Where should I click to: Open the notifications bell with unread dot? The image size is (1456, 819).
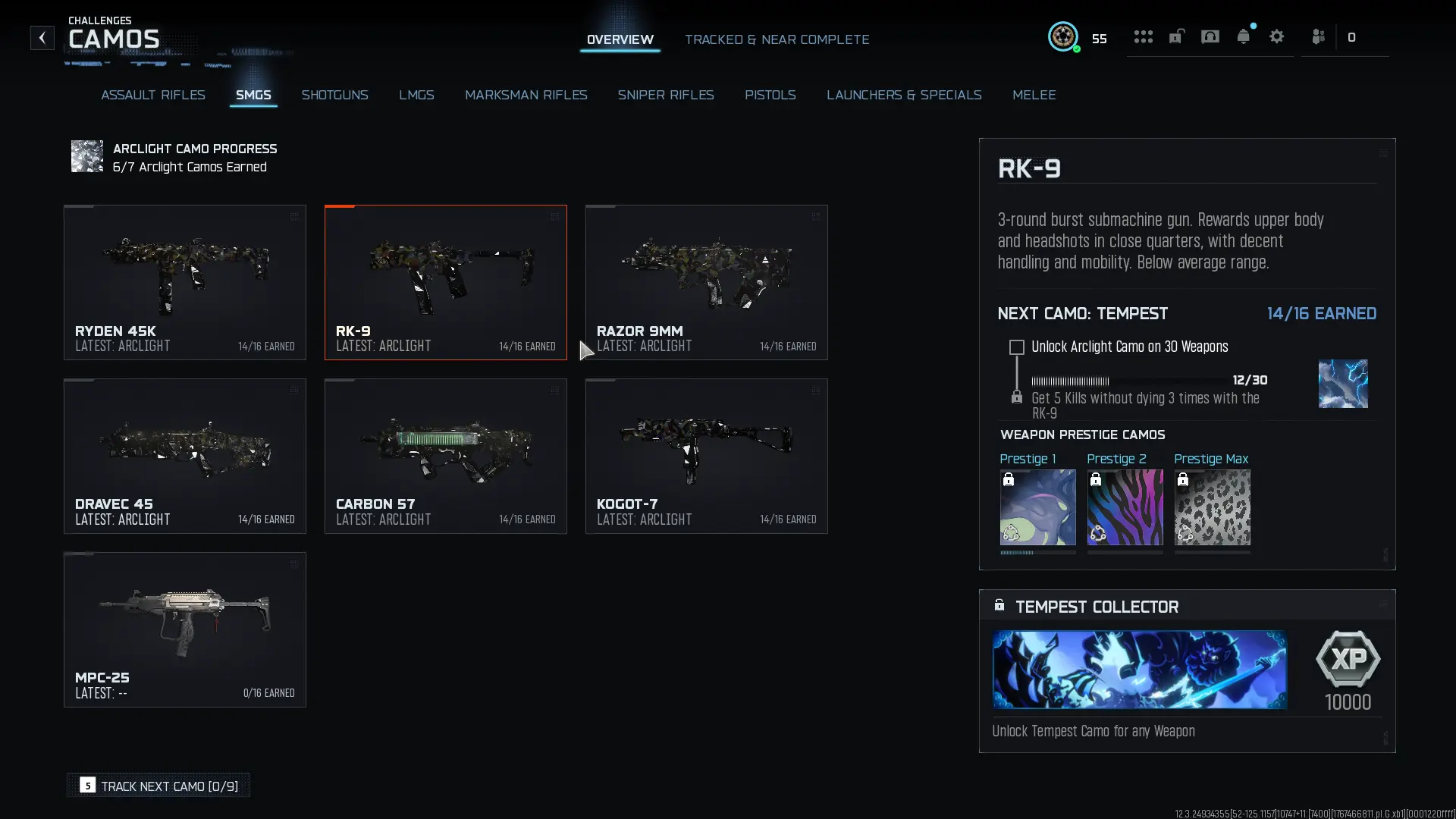1244,36
